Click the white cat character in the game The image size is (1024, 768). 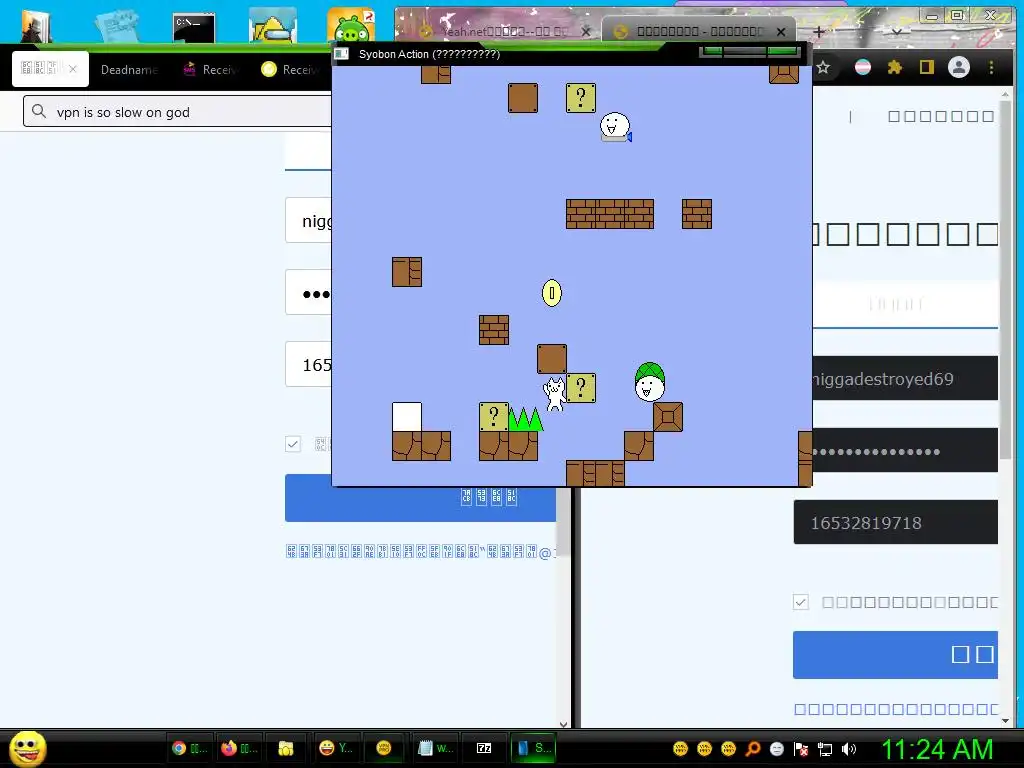[x=554, y=394]
